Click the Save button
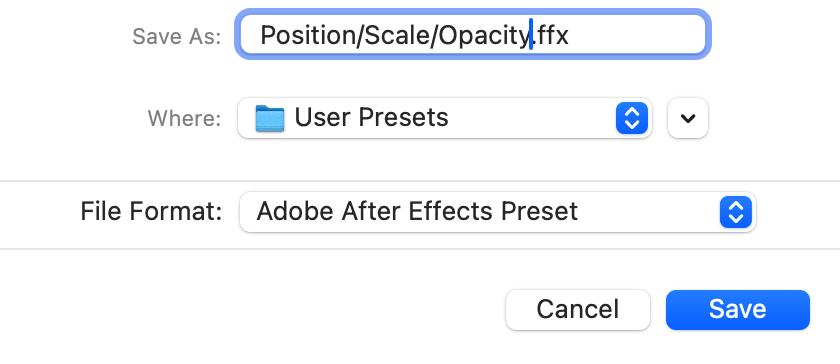840x364 pixels. coord(738,310)
